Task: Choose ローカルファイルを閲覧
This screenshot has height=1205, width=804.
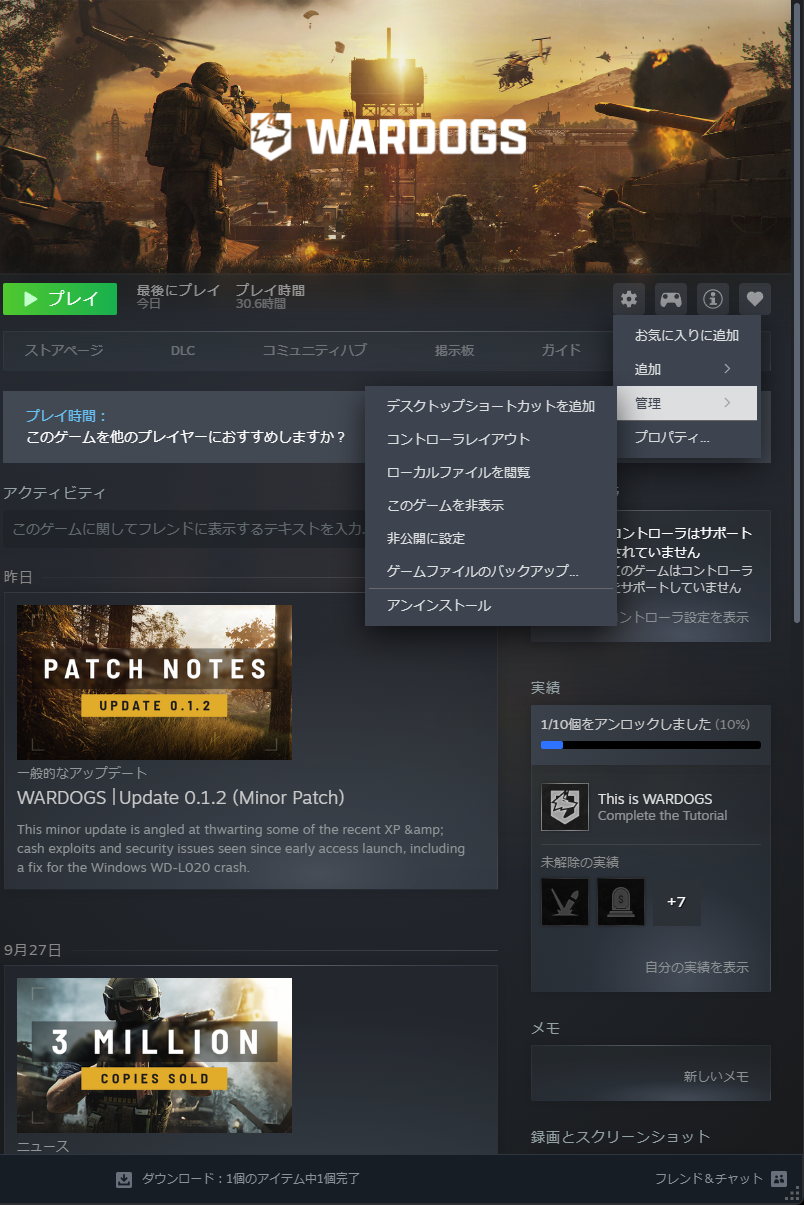Action: [491, 472]
